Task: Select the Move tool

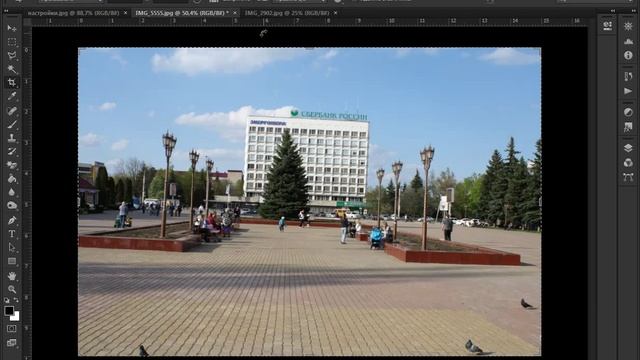Action: tap(12, 28)
